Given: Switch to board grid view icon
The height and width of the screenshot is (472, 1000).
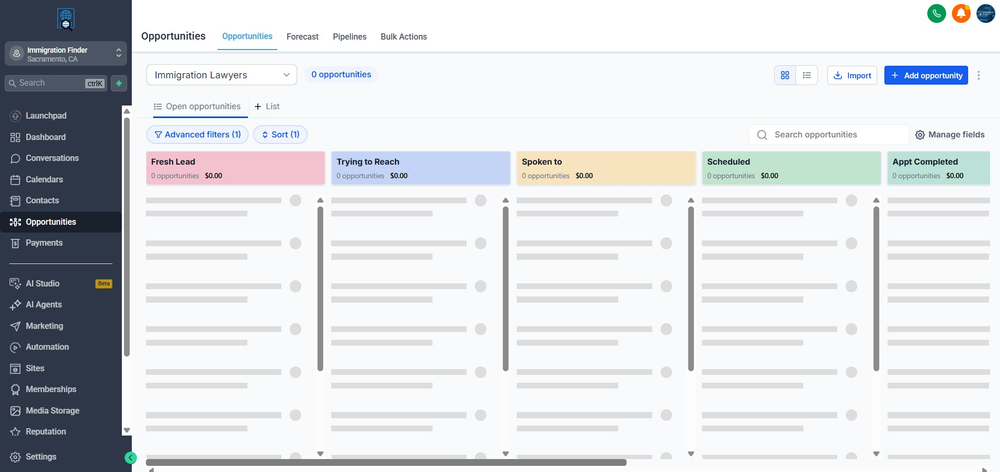Looking at the screenshot, I should pos(785,75).
